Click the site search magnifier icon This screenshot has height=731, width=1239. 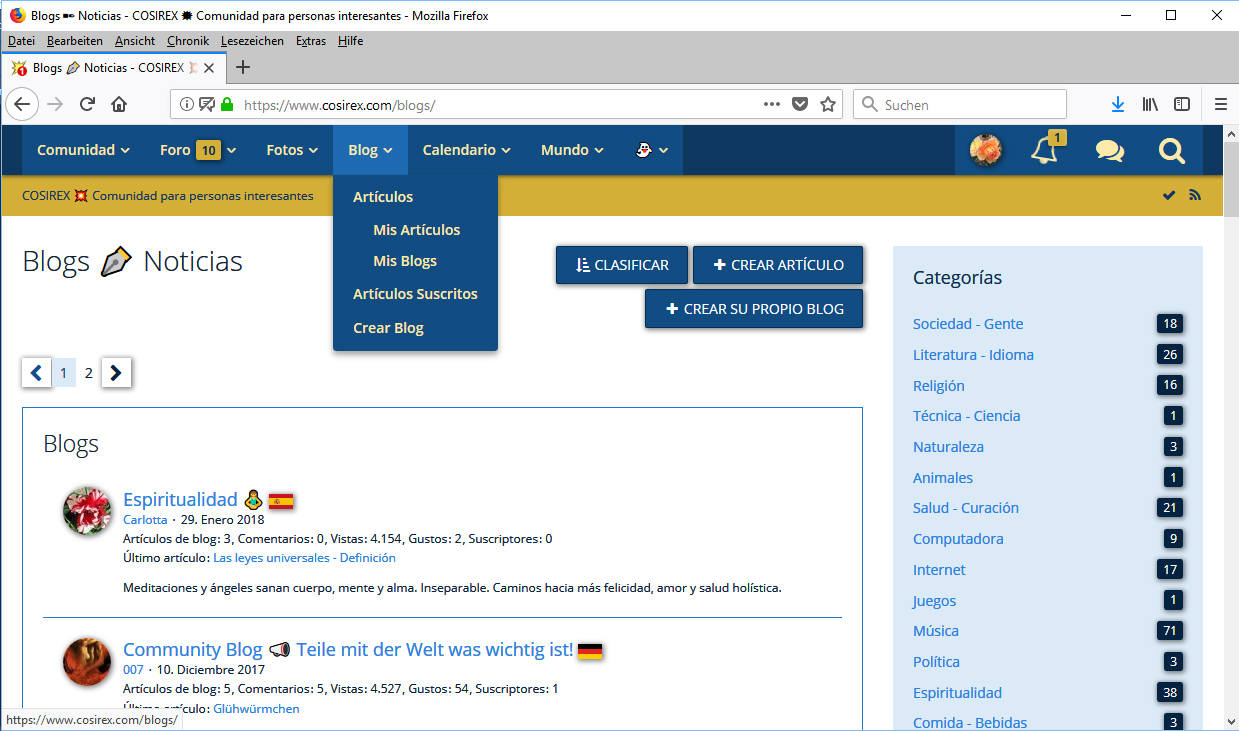pyautogui.click(x=1171, y=150)
